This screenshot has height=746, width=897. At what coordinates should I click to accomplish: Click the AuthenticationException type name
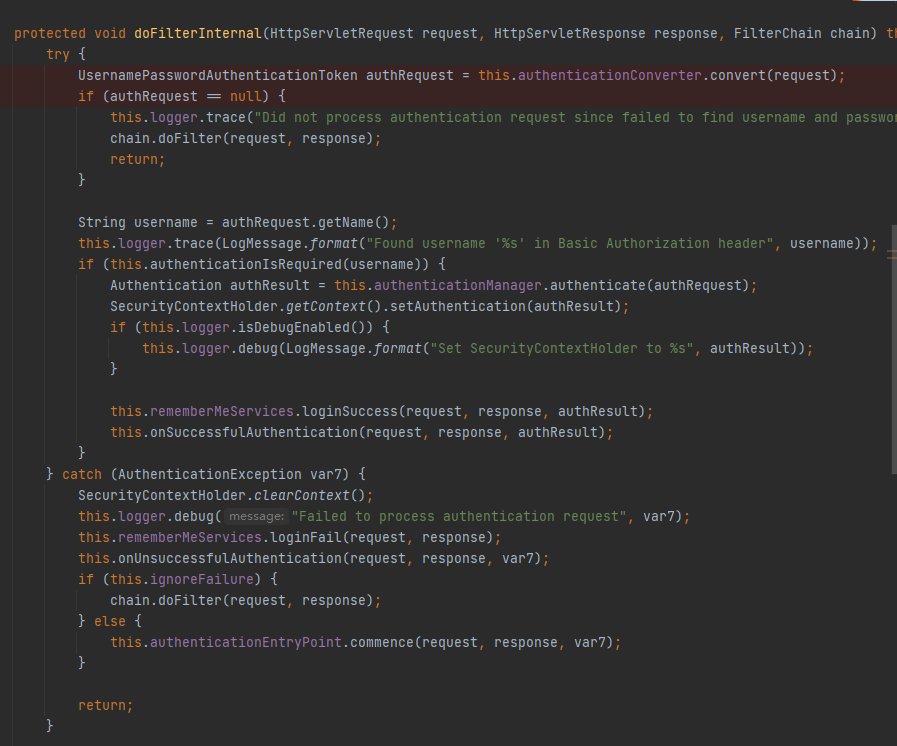tap(210, 474)
